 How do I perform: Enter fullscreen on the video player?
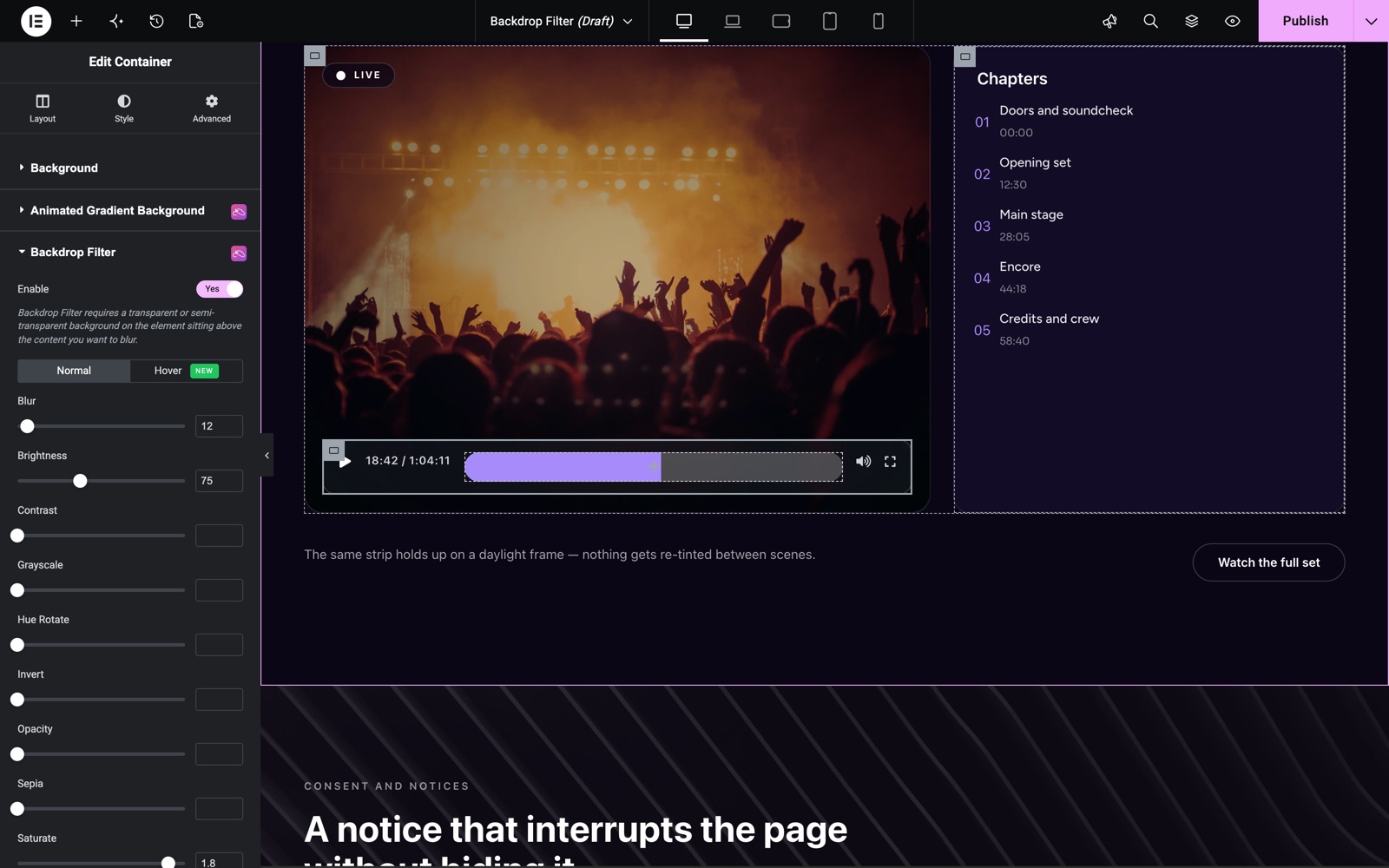coord(890,462)
